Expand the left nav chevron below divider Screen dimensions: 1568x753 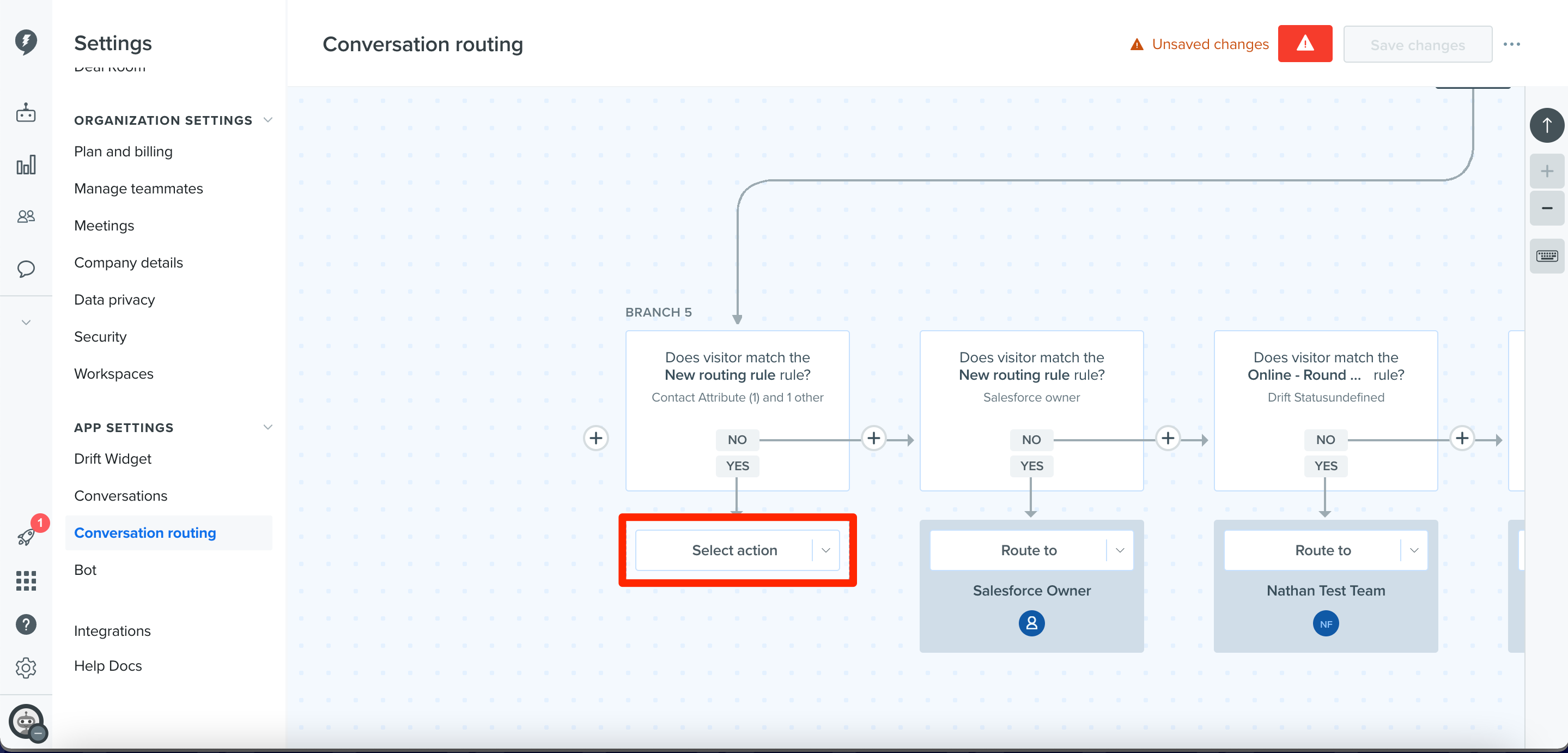pyautogui.click(x=26, y=322)
